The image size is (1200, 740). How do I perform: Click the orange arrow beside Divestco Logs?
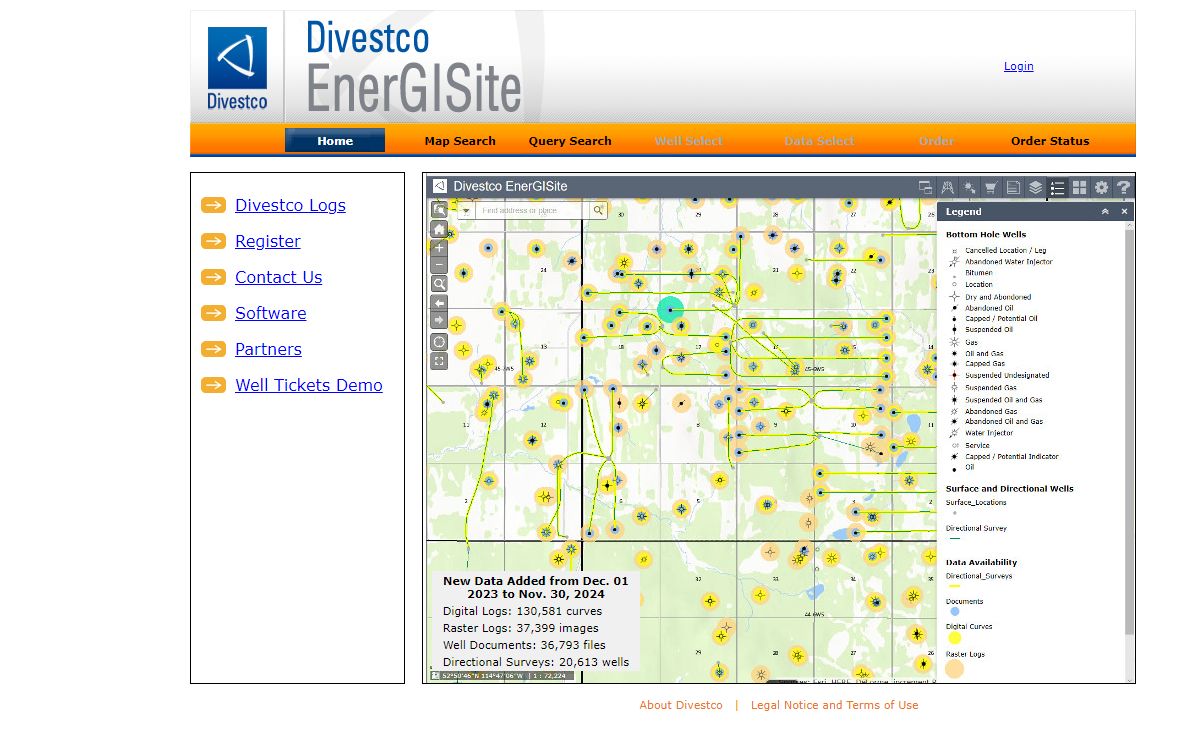pyautogui.click(x=213, y=205)
